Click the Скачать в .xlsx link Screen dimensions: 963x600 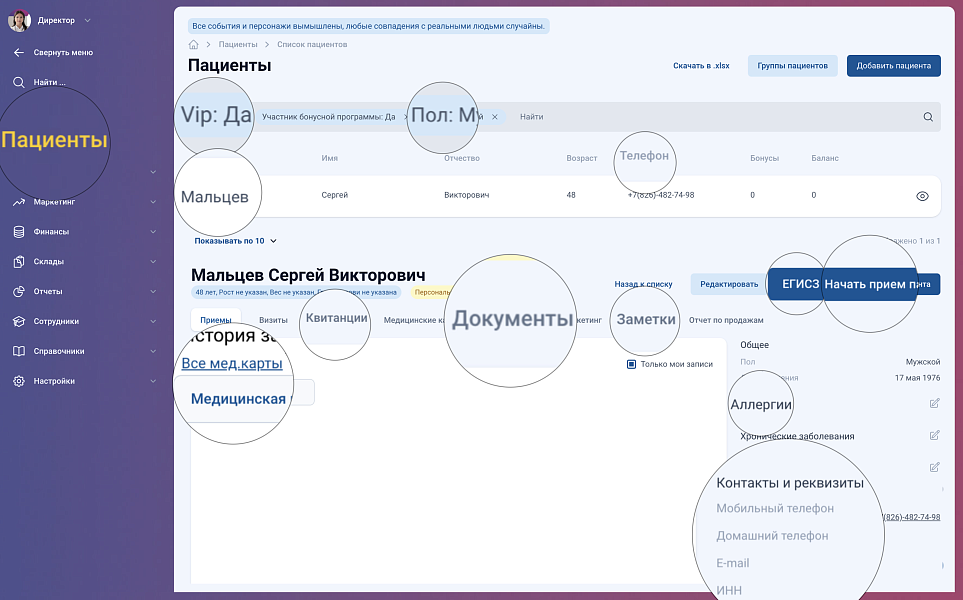(701, 66)
